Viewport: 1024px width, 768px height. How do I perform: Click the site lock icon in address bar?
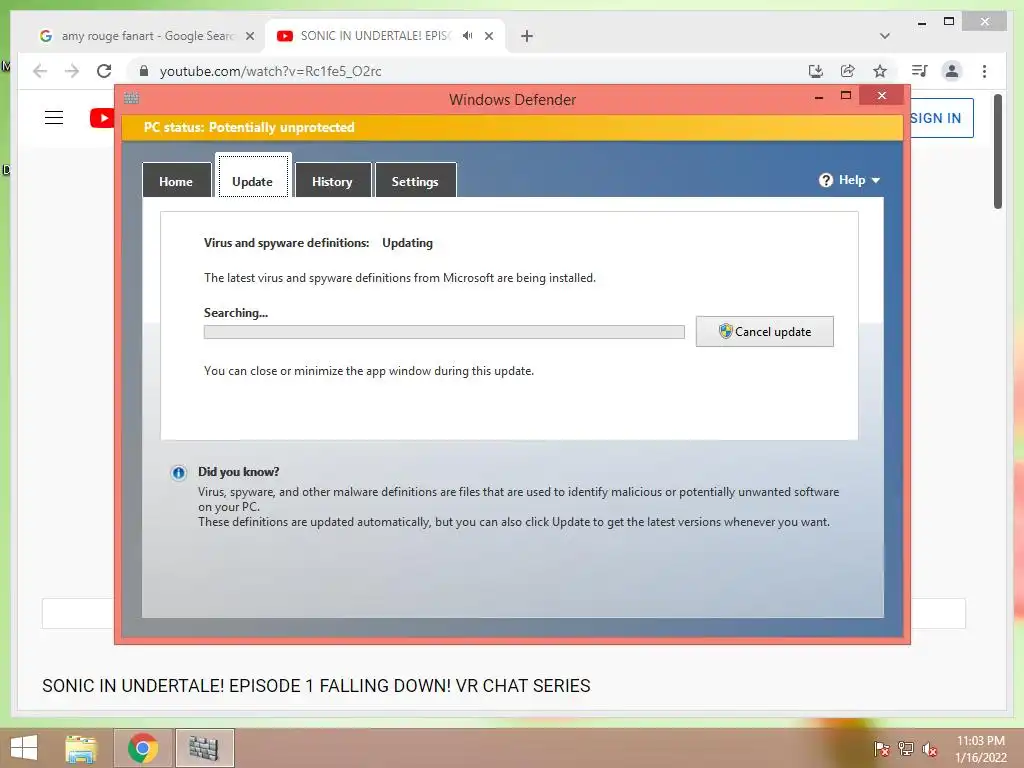(x=144, y=71)
